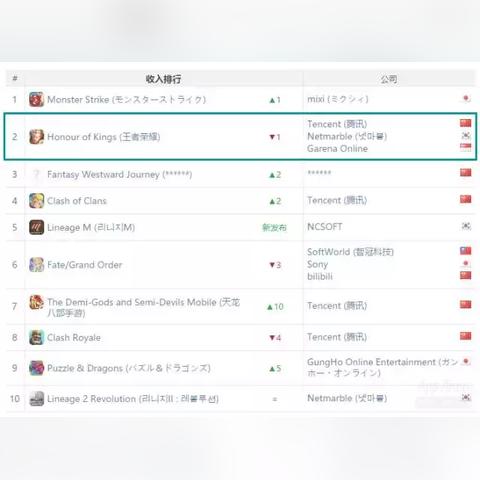The width and height of the screenshot is (480, 480).
Task: Click the Korea flag beside NCSOFT
Action: [466, 226]
